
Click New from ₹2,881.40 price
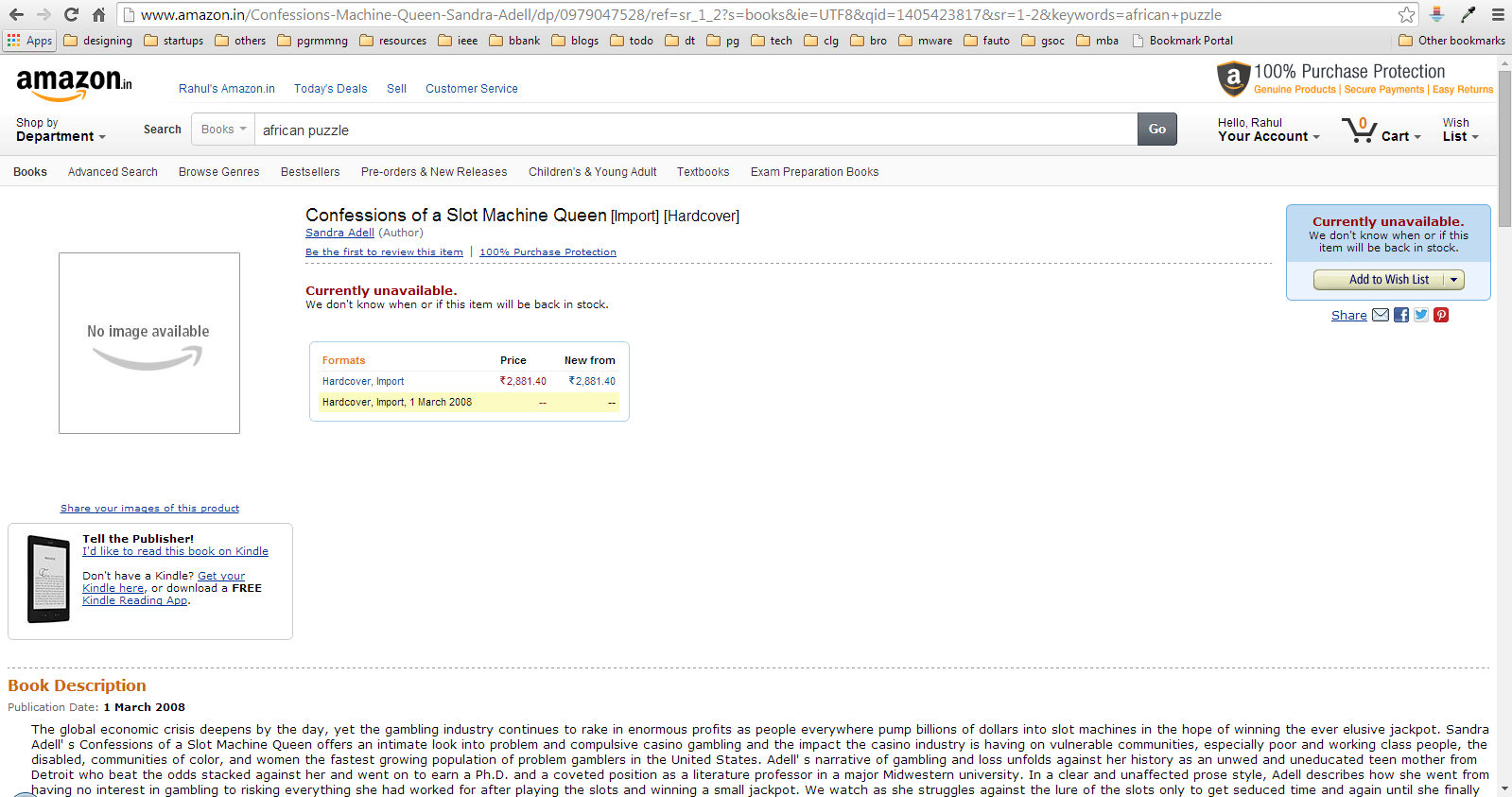click(592, 381)
